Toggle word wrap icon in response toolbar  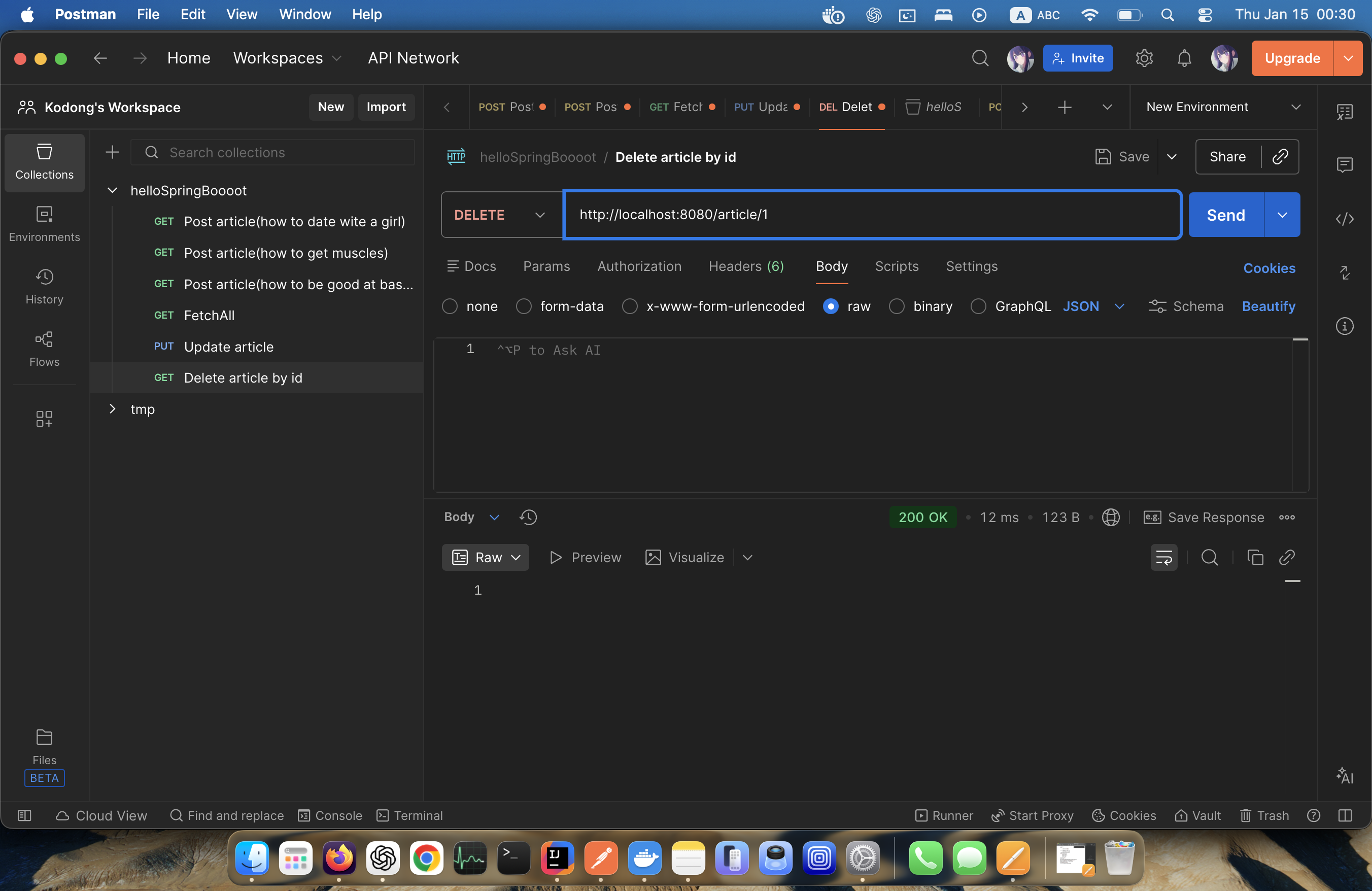pos(1163,557)
